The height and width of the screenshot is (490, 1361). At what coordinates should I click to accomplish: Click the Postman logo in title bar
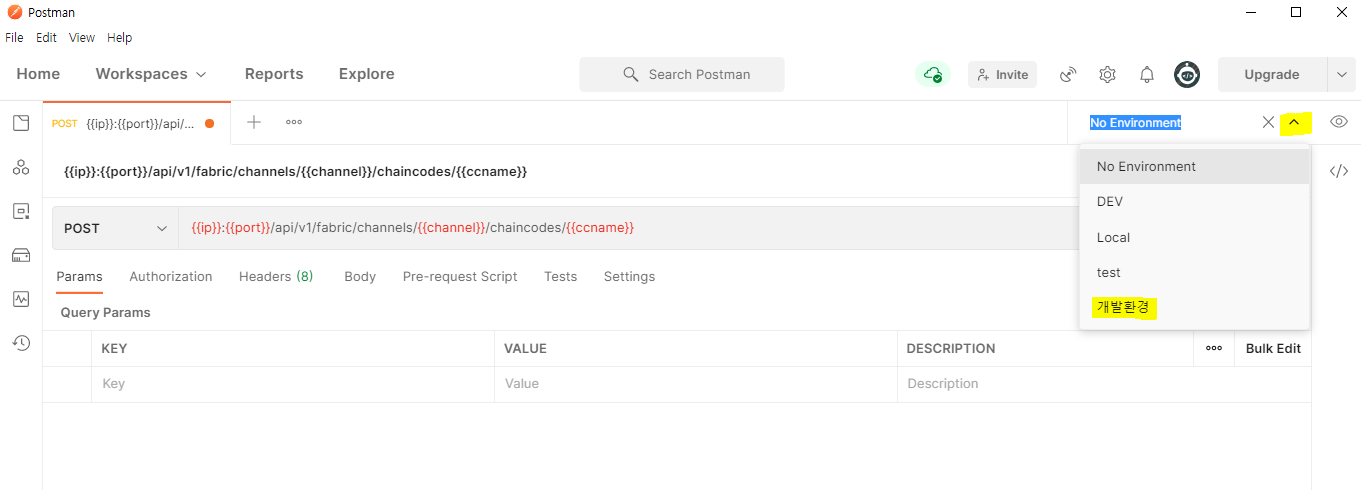15,12
